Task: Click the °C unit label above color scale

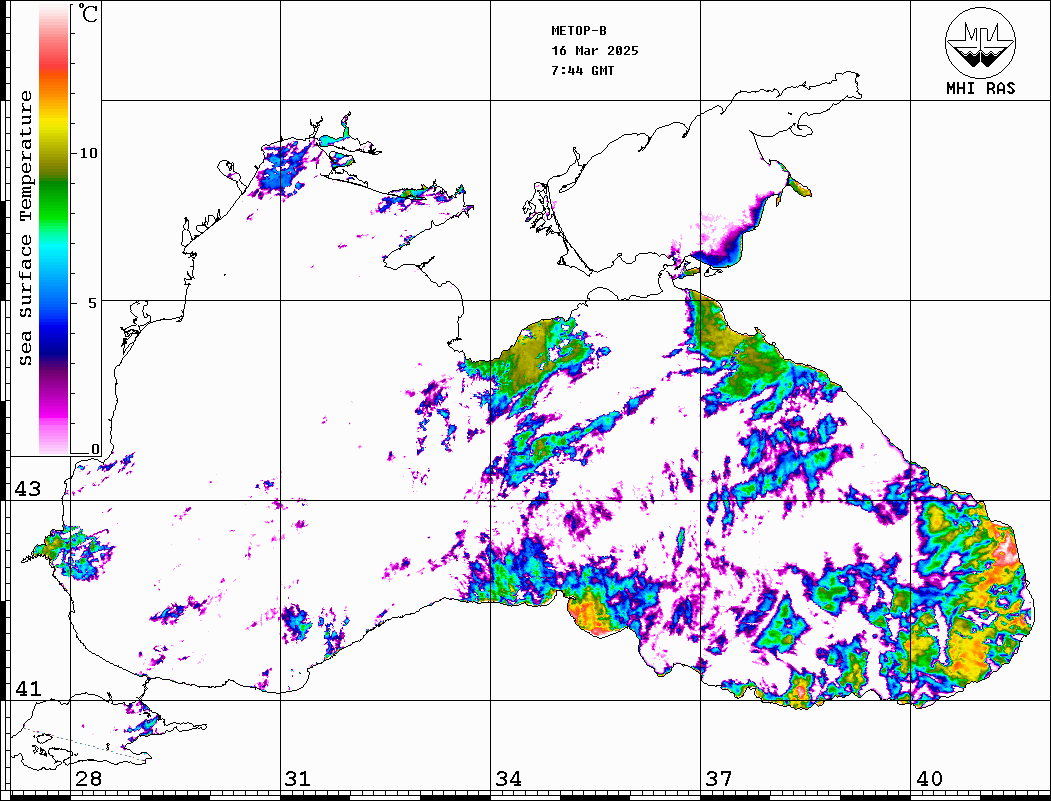Action: point(88,13)
